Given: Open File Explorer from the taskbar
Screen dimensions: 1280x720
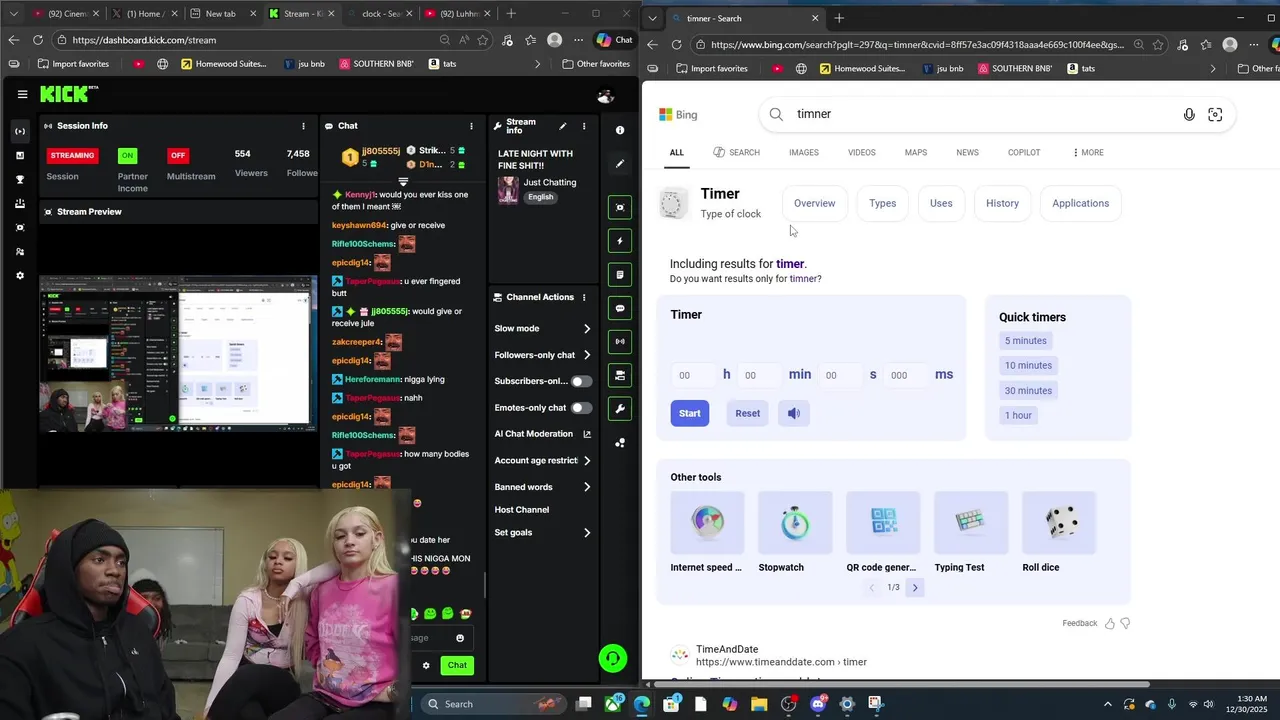Looking at the screenshot, I should 758,704.
